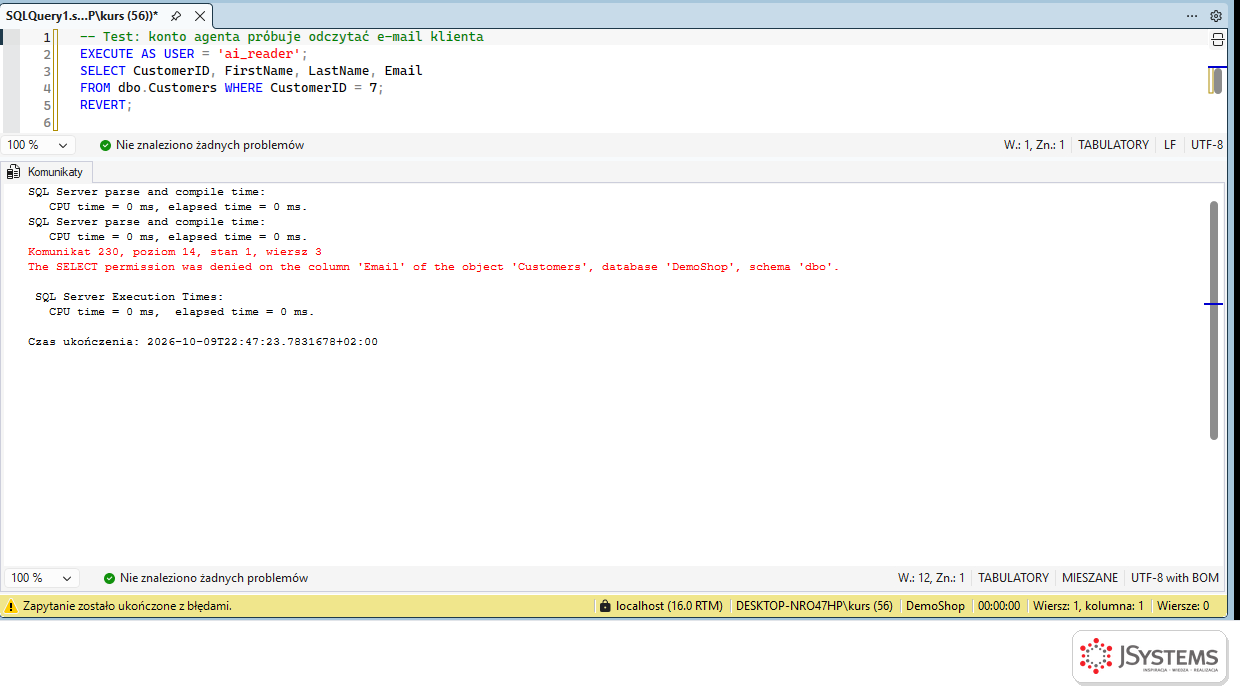Click the '00:00:00' elapsed time entry
This screenshot has height=692, width=1240.
pos(999,606)
